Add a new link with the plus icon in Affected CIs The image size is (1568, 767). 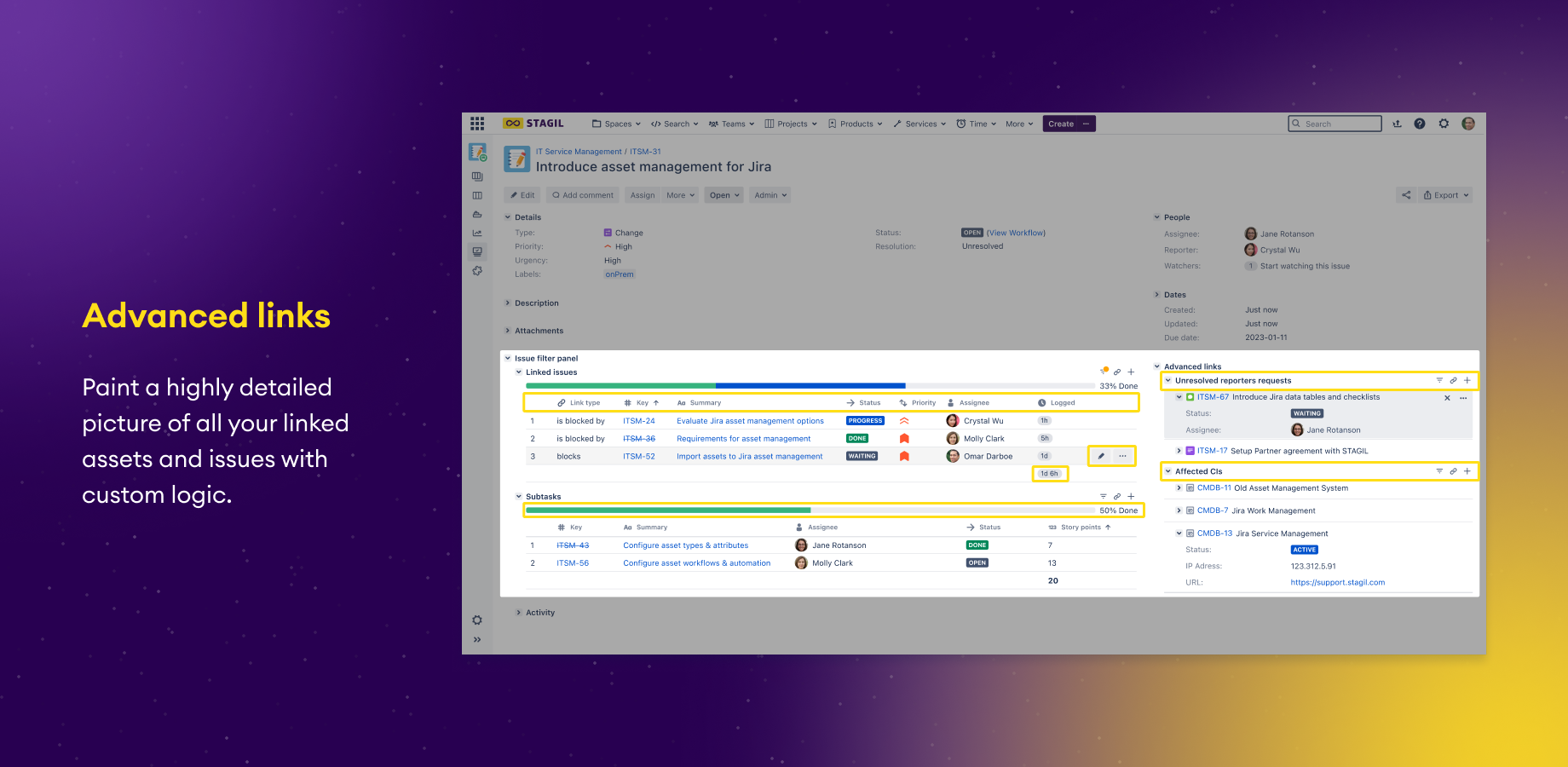click(1467, 470)
